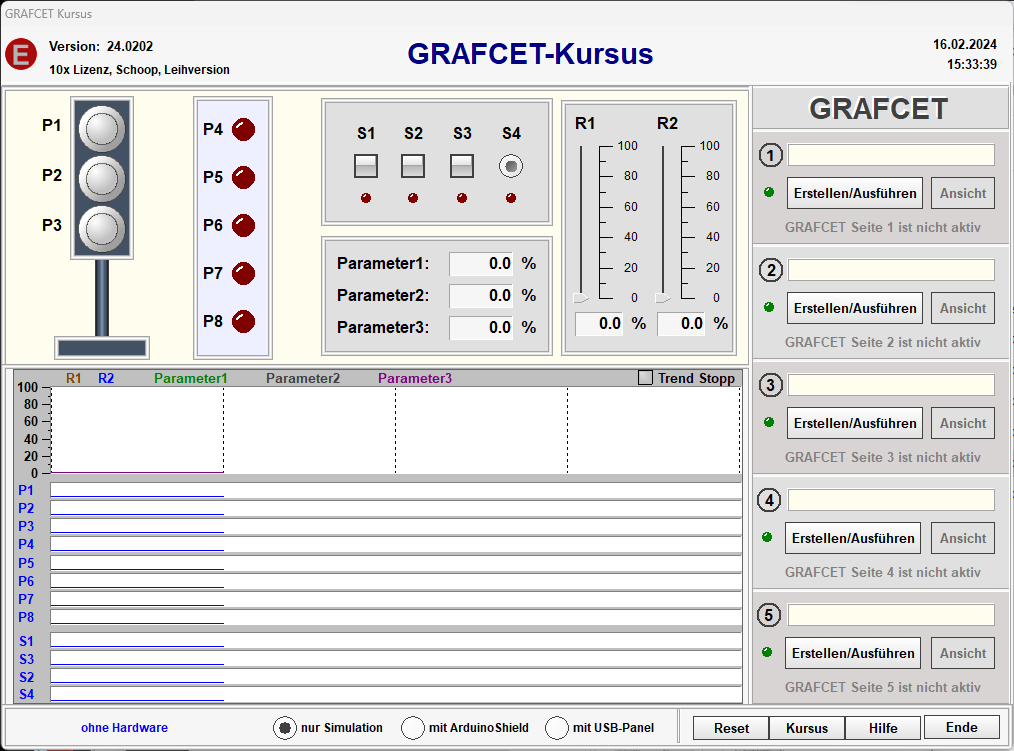The image size is (1014, 751).
Task: Click the Parameter3 value field
Action: [x=481, y=327]
